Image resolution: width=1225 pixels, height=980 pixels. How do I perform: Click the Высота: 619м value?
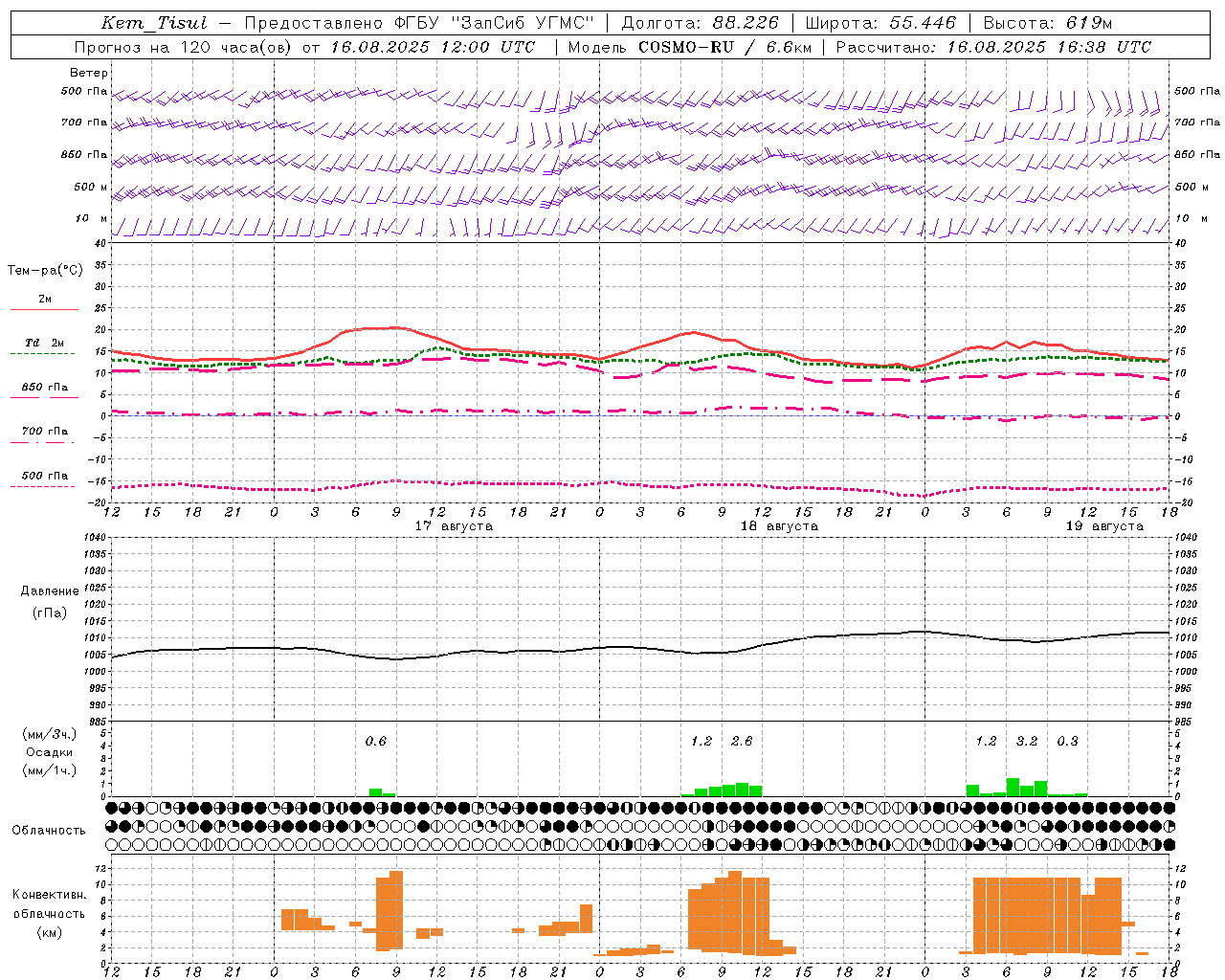1048,23
